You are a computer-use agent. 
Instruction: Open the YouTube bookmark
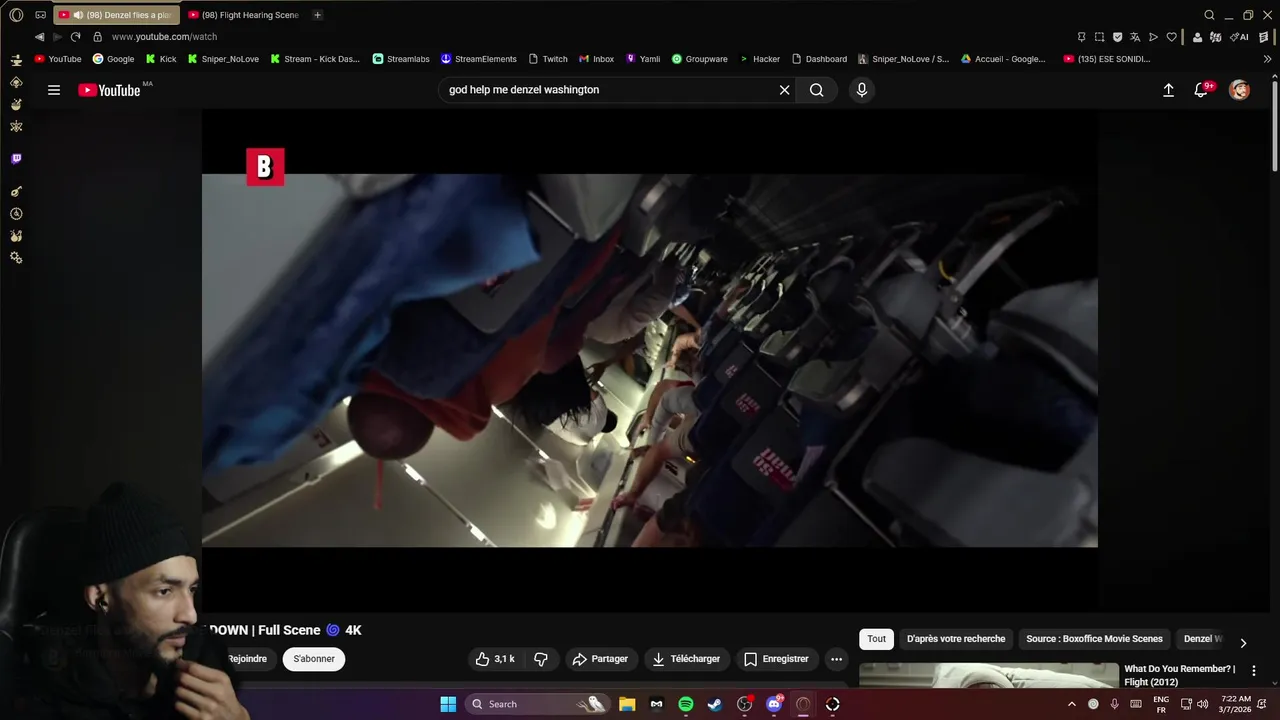(x=58, y=59)
